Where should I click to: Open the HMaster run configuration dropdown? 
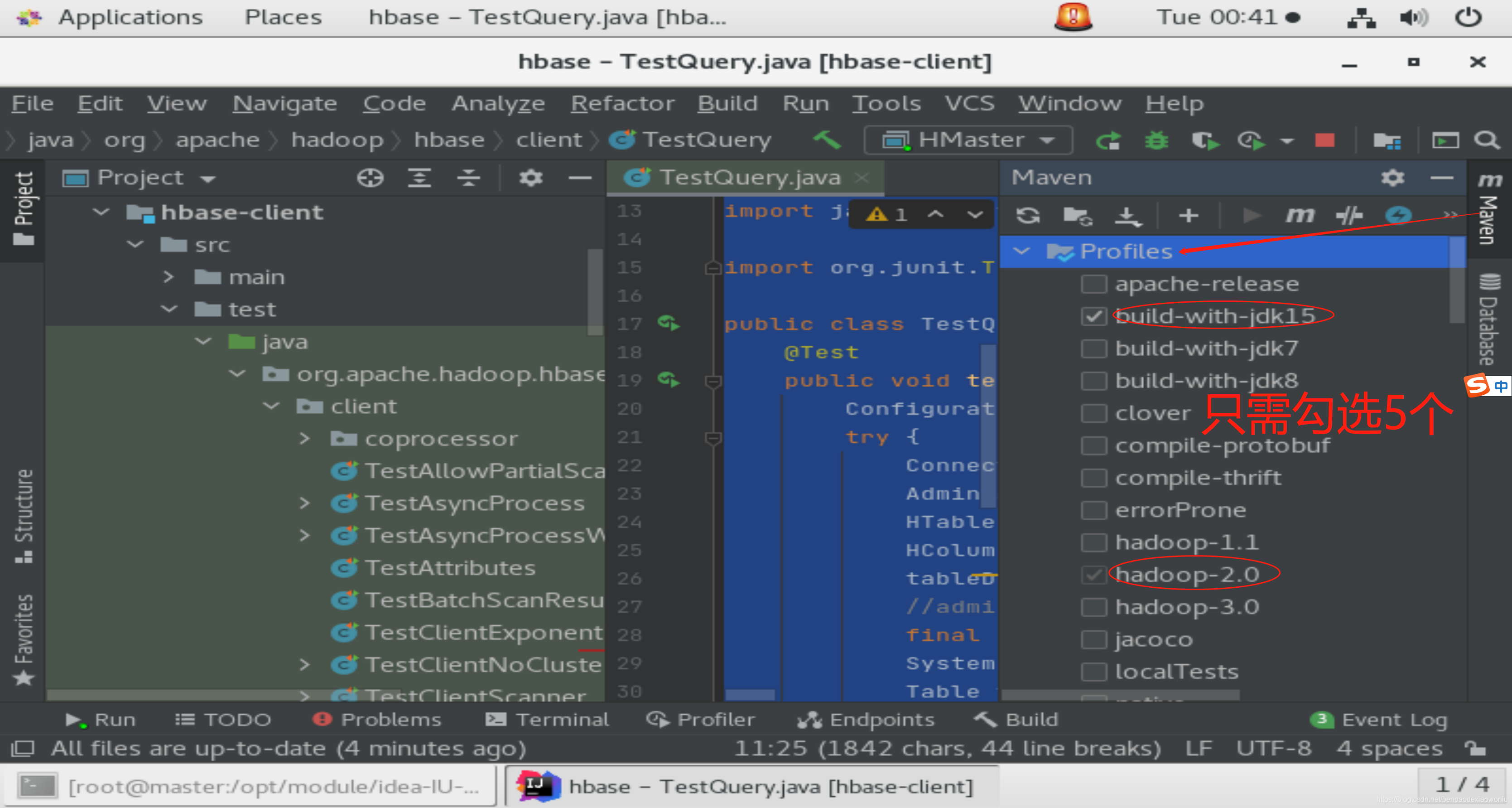point(968,140)
